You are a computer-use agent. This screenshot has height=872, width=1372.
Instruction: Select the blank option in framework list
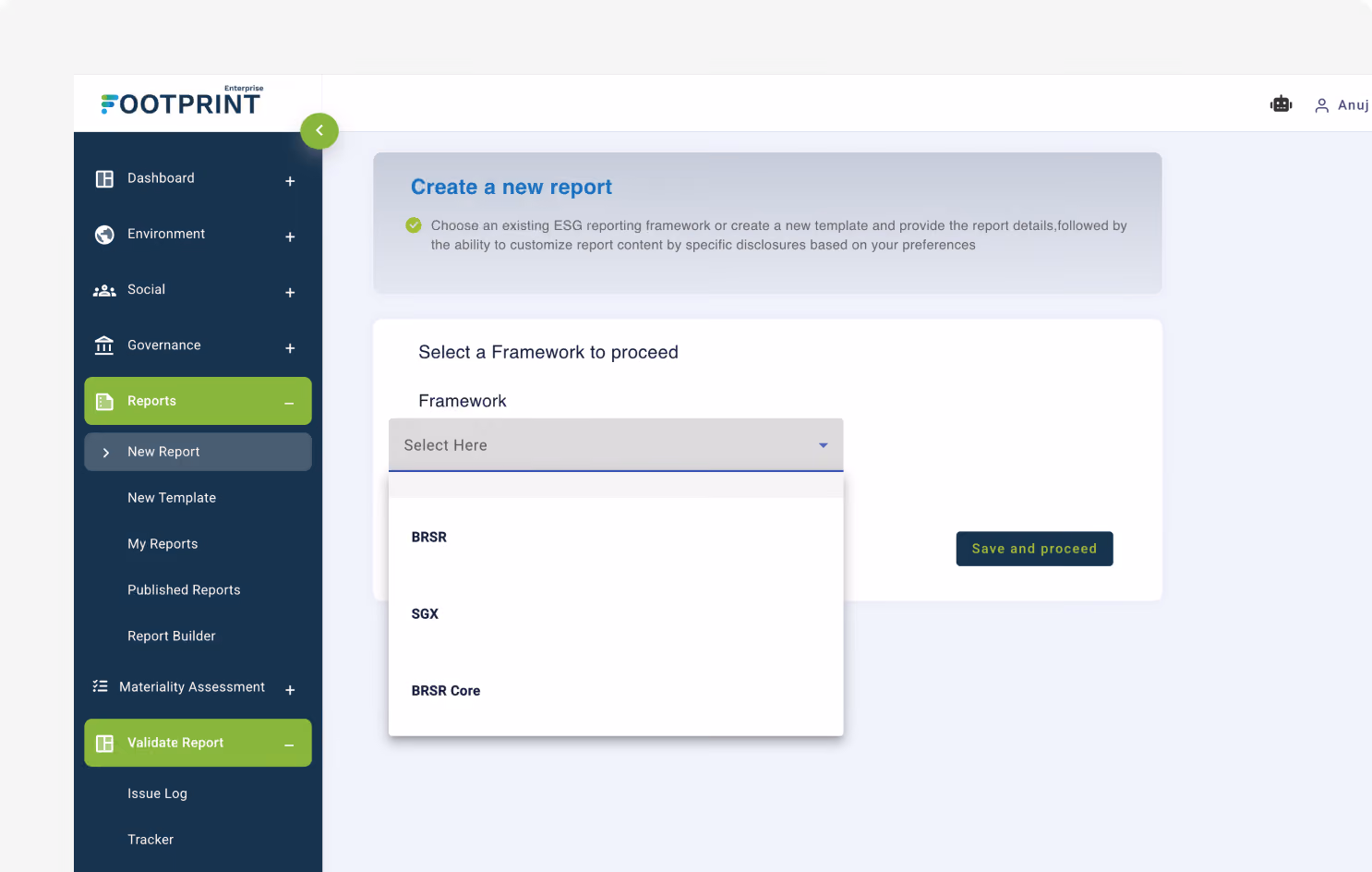click(616, 486)
